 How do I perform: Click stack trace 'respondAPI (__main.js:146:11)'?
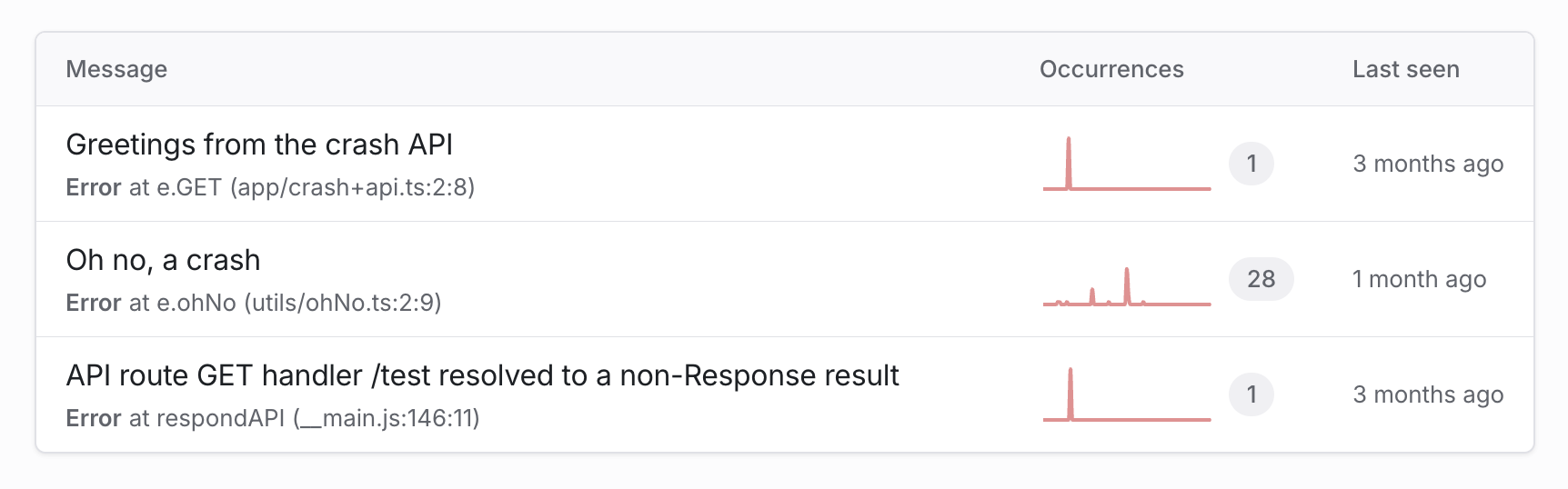317,418
